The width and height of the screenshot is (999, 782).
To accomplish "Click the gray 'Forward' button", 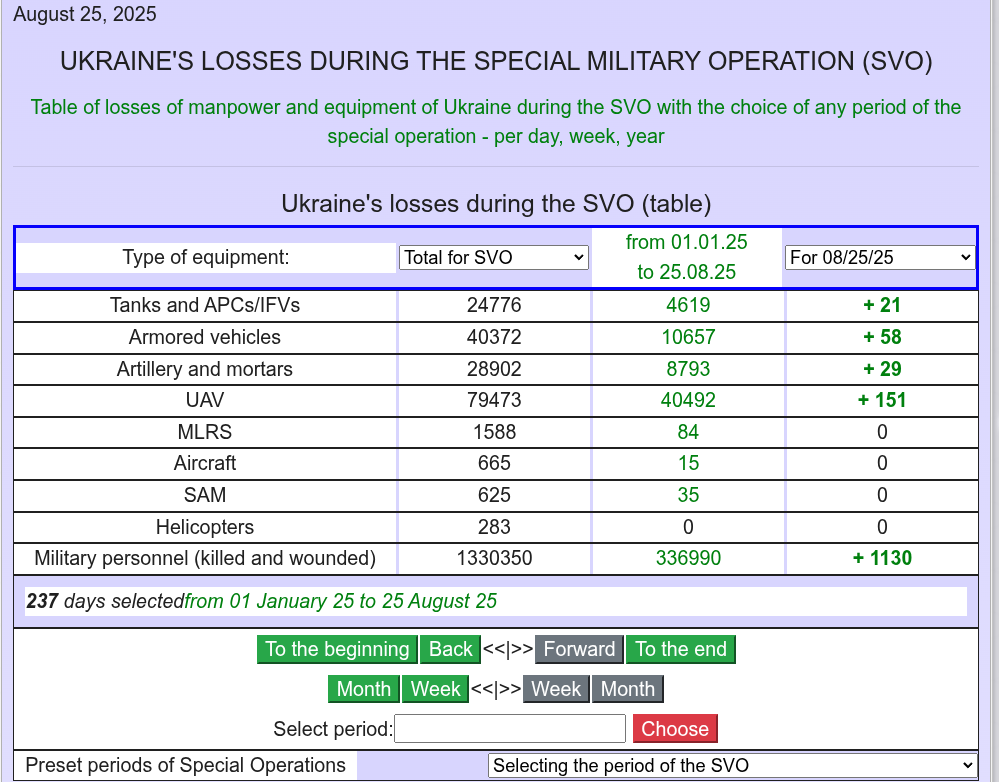I will 579,649.
